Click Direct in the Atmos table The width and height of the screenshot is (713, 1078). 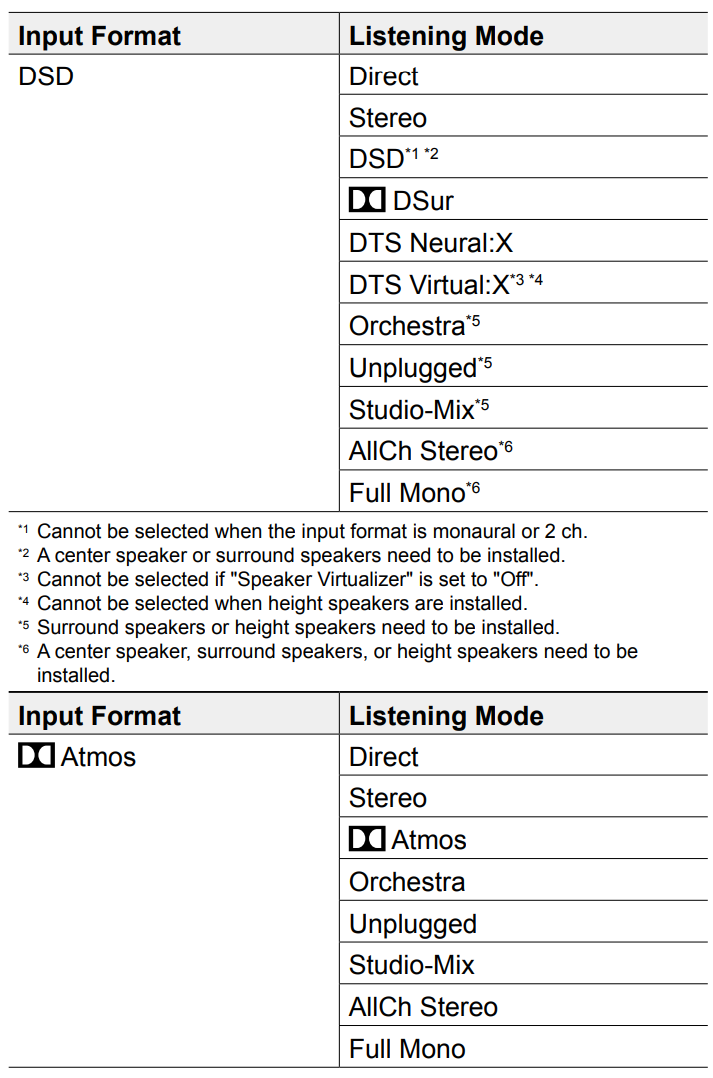pos(383,757)
